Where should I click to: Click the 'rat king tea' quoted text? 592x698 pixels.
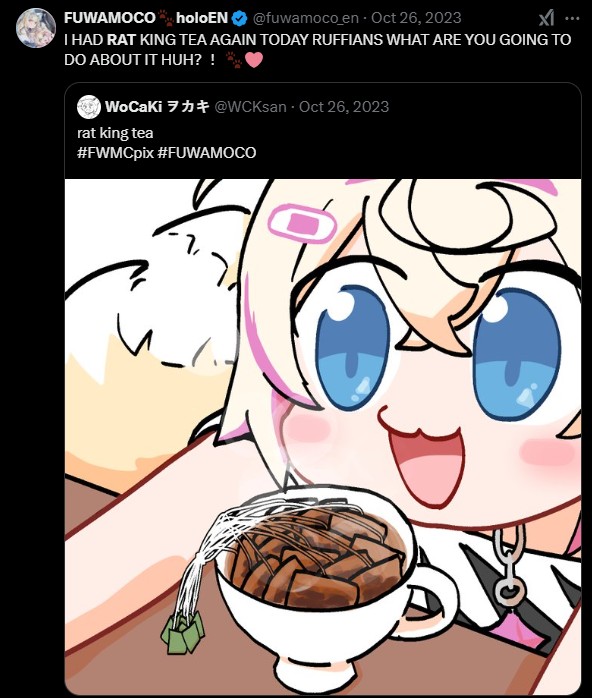[x=115, y=133]
